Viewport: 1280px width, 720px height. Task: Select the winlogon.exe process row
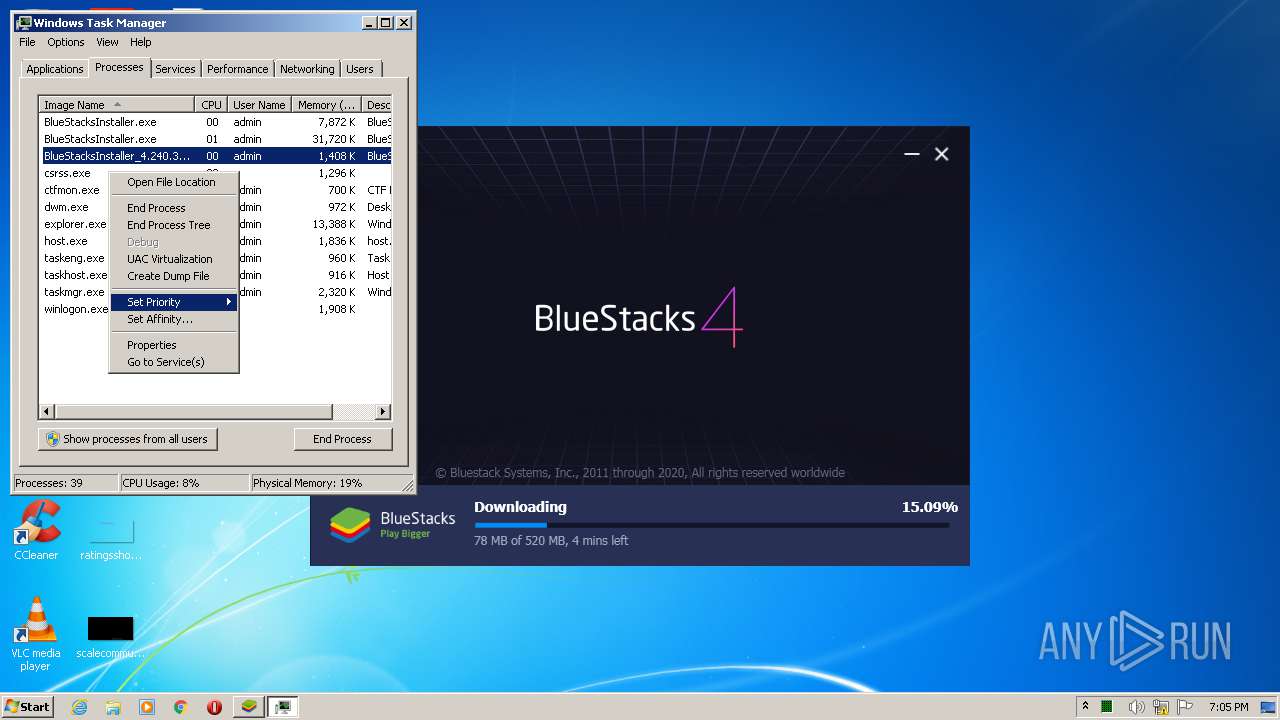coord(215,309)
